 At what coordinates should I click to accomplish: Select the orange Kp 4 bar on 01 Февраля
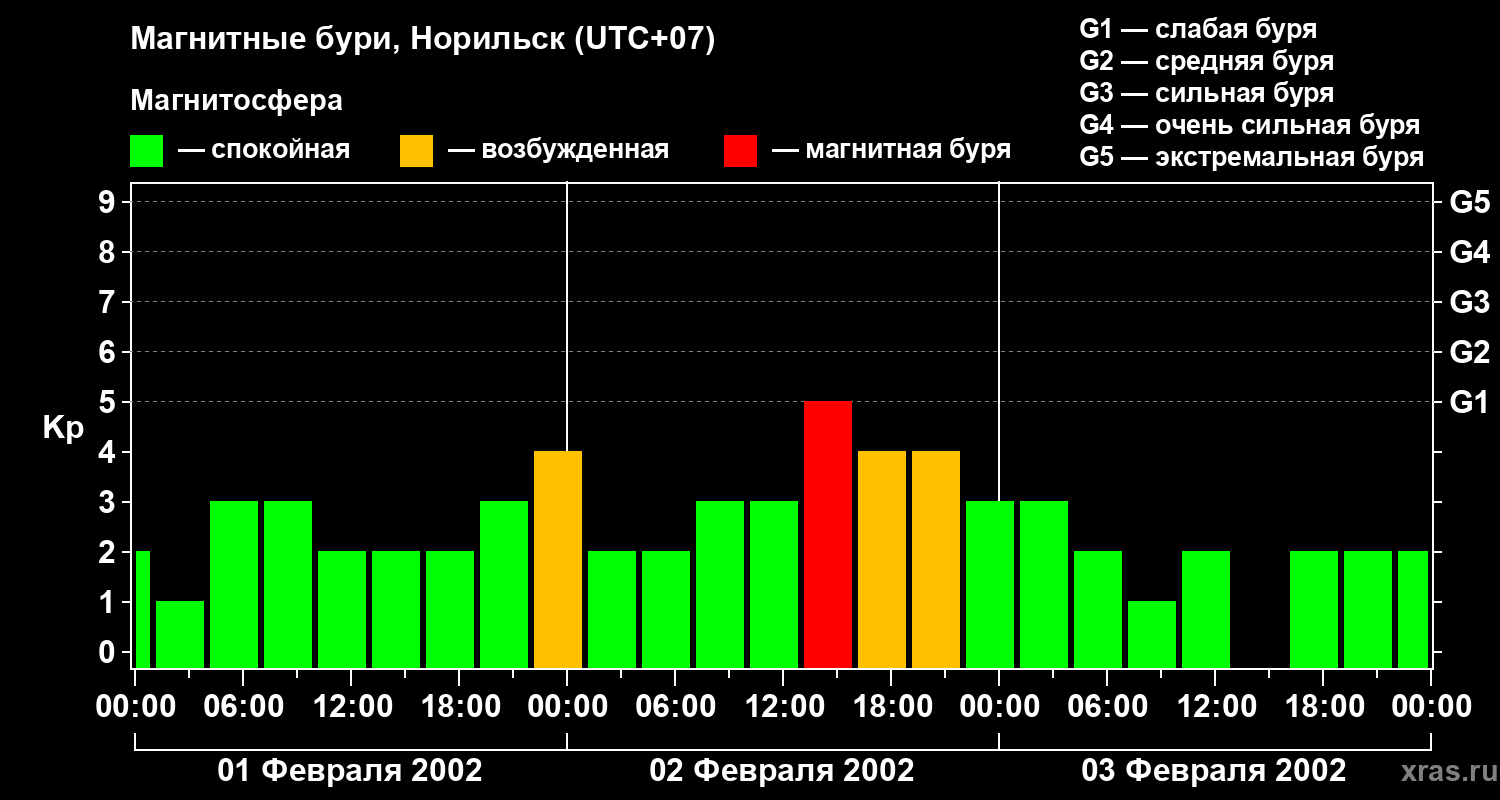(558, 559)
